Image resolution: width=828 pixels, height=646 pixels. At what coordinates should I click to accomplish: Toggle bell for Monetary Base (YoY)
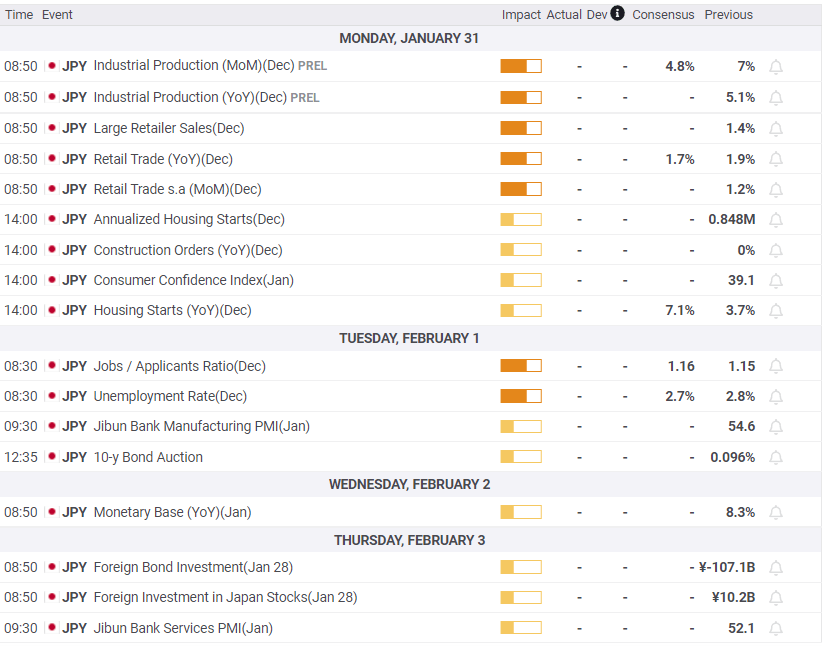(776, 513)
